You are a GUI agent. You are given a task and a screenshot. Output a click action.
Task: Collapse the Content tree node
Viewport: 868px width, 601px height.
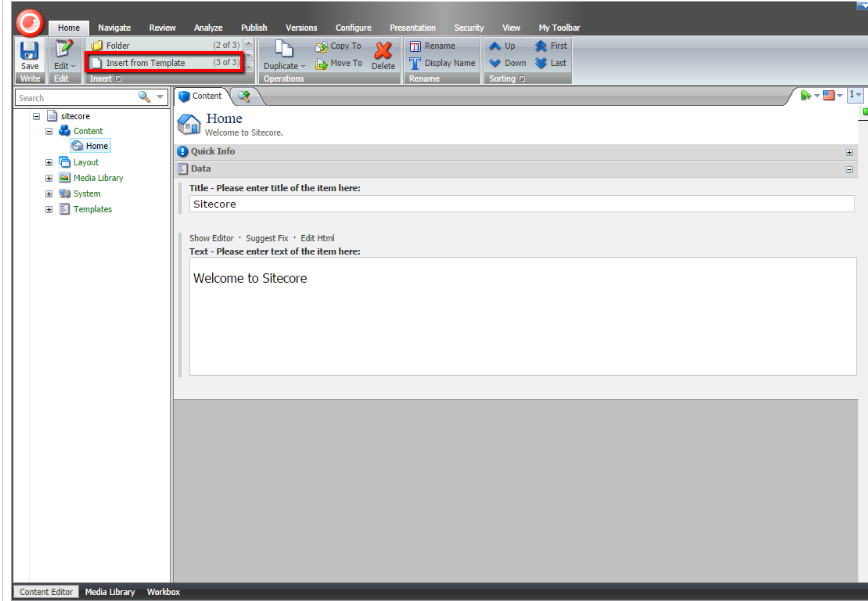point(49,131)
